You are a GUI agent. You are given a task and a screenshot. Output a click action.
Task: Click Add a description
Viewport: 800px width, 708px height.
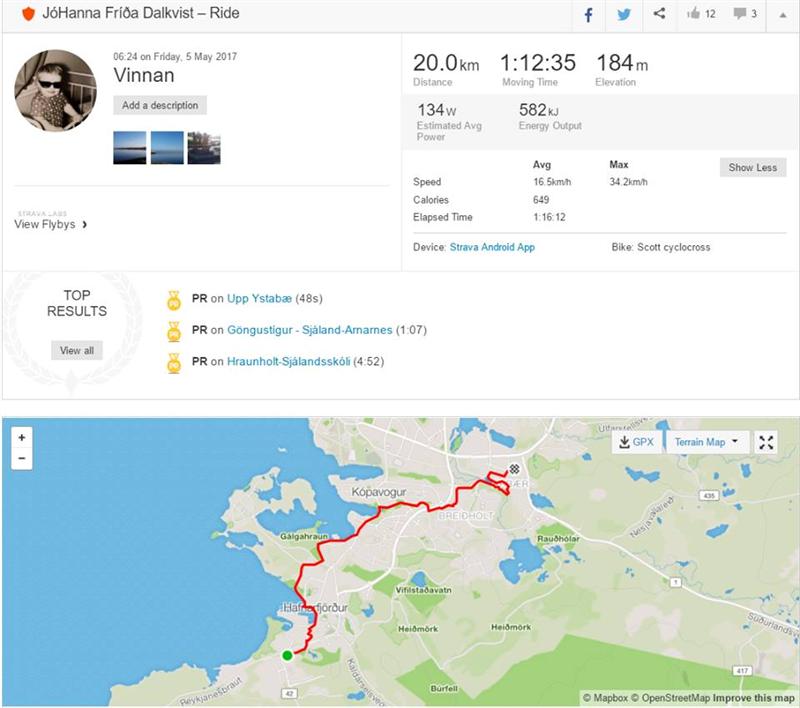tap(160, 105)
